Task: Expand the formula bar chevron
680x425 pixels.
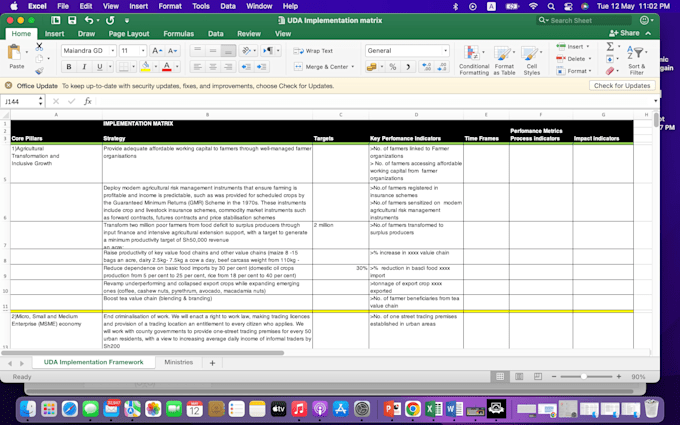Action: tap(655, 101)
